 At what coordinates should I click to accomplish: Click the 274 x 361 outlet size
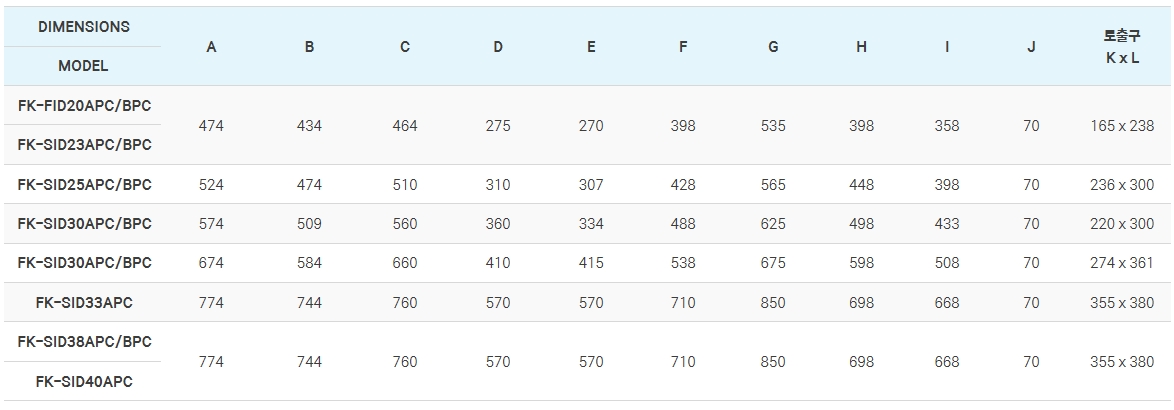pyautogui.click(x=1122, y=263)
